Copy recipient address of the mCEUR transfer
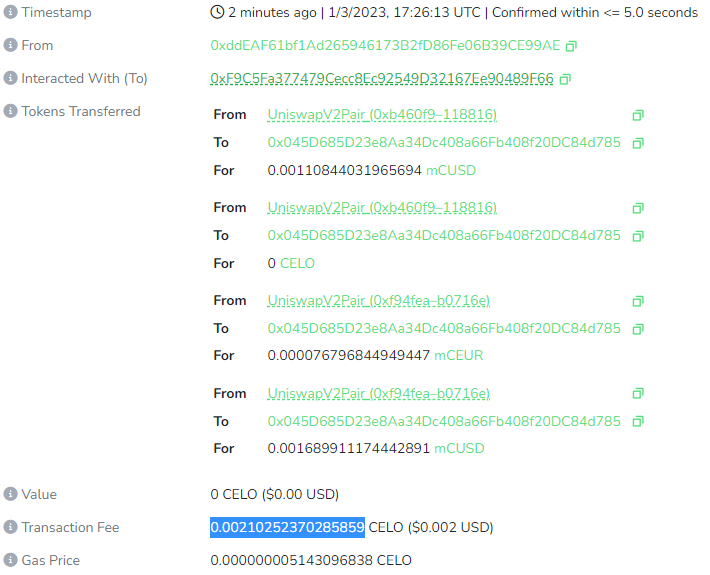This screenshot has width=710, height=575. (x=638, y=329)
